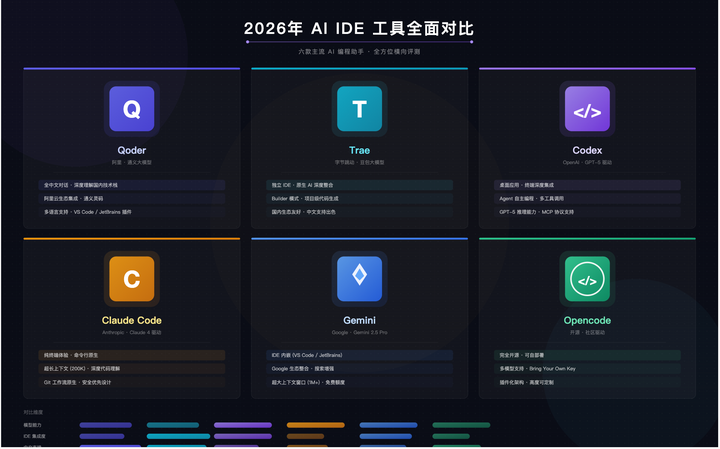
Task: Click Qoder's '阿里云生态集成' feature row
Action: pyautogui.click(x=132, y=198)
